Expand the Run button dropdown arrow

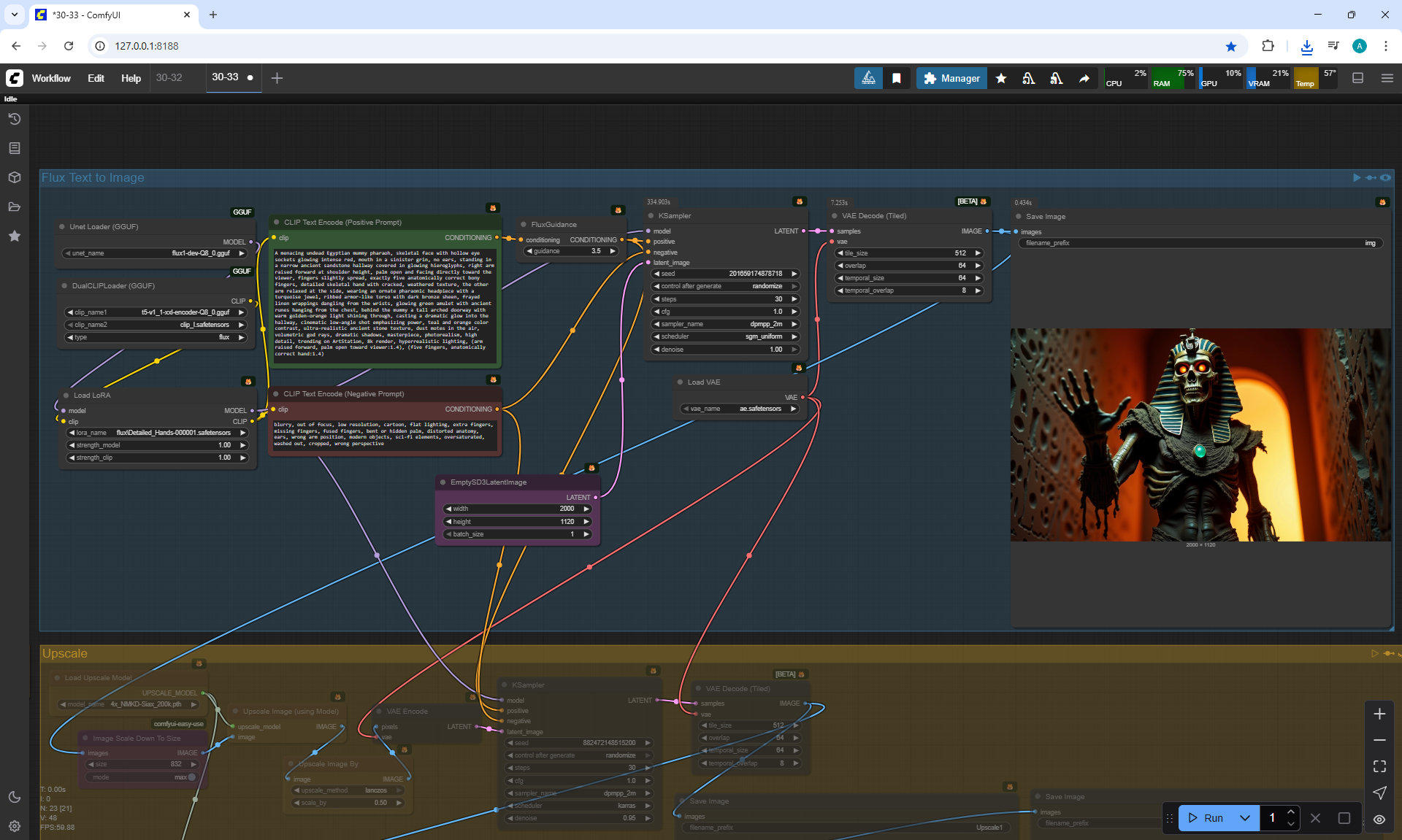coord(1245,818)
